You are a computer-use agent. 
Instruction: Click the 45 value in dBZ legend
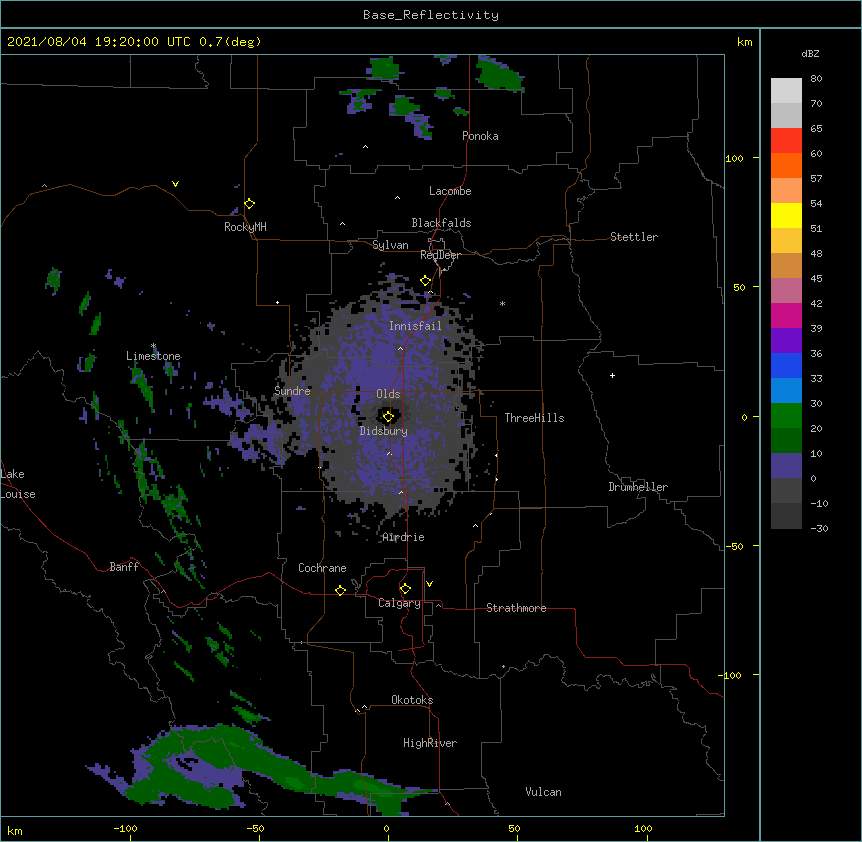point(816,278)
